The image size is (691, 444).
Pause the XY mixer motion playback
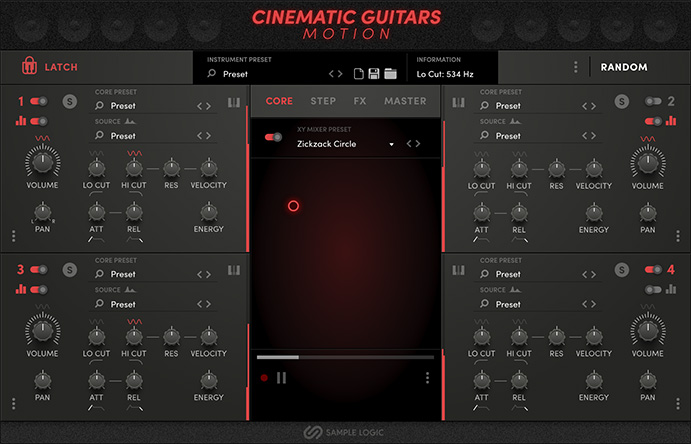point(281,378)
